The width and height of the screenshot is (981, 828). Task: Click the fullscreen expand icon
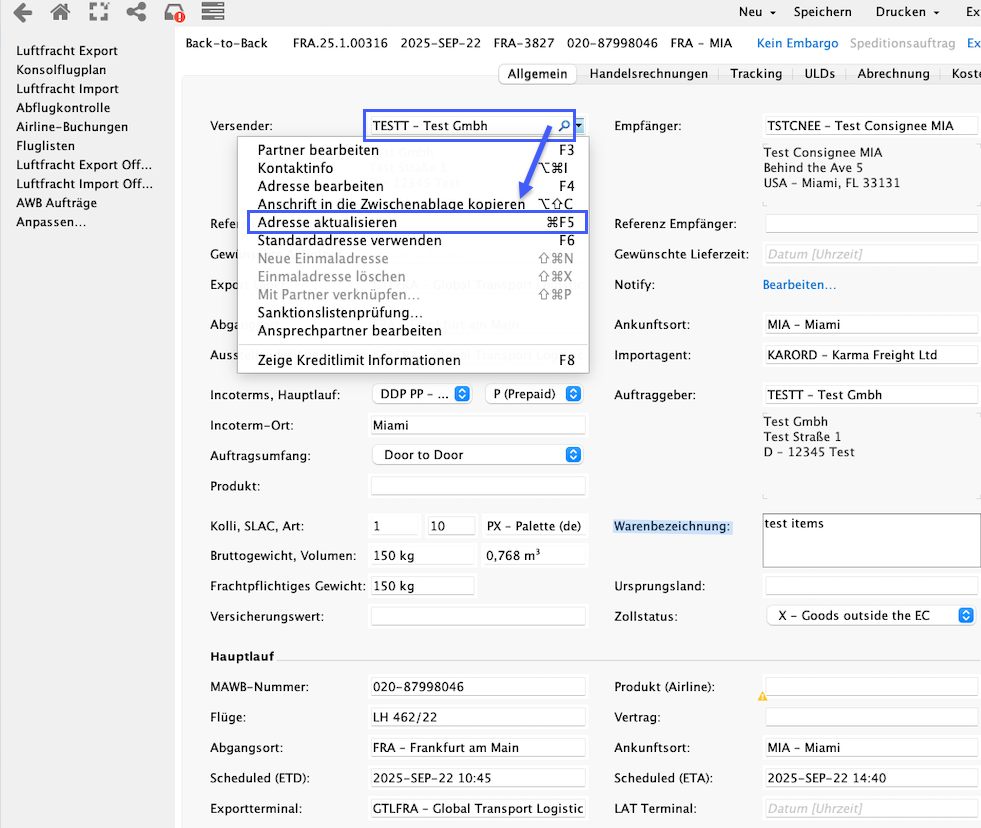click(x=98, y=13)
